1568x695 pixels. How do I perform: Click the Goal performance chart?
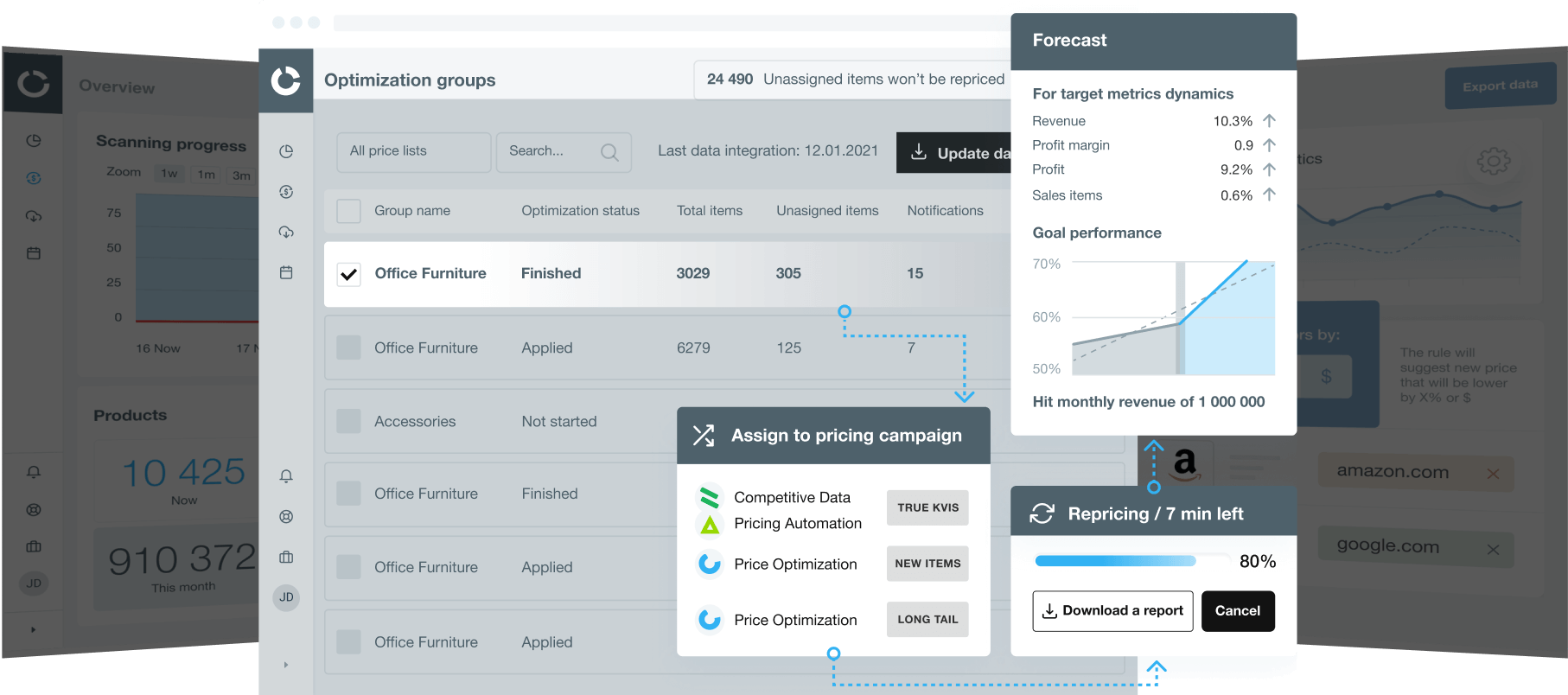click(x=1173, y=317)
